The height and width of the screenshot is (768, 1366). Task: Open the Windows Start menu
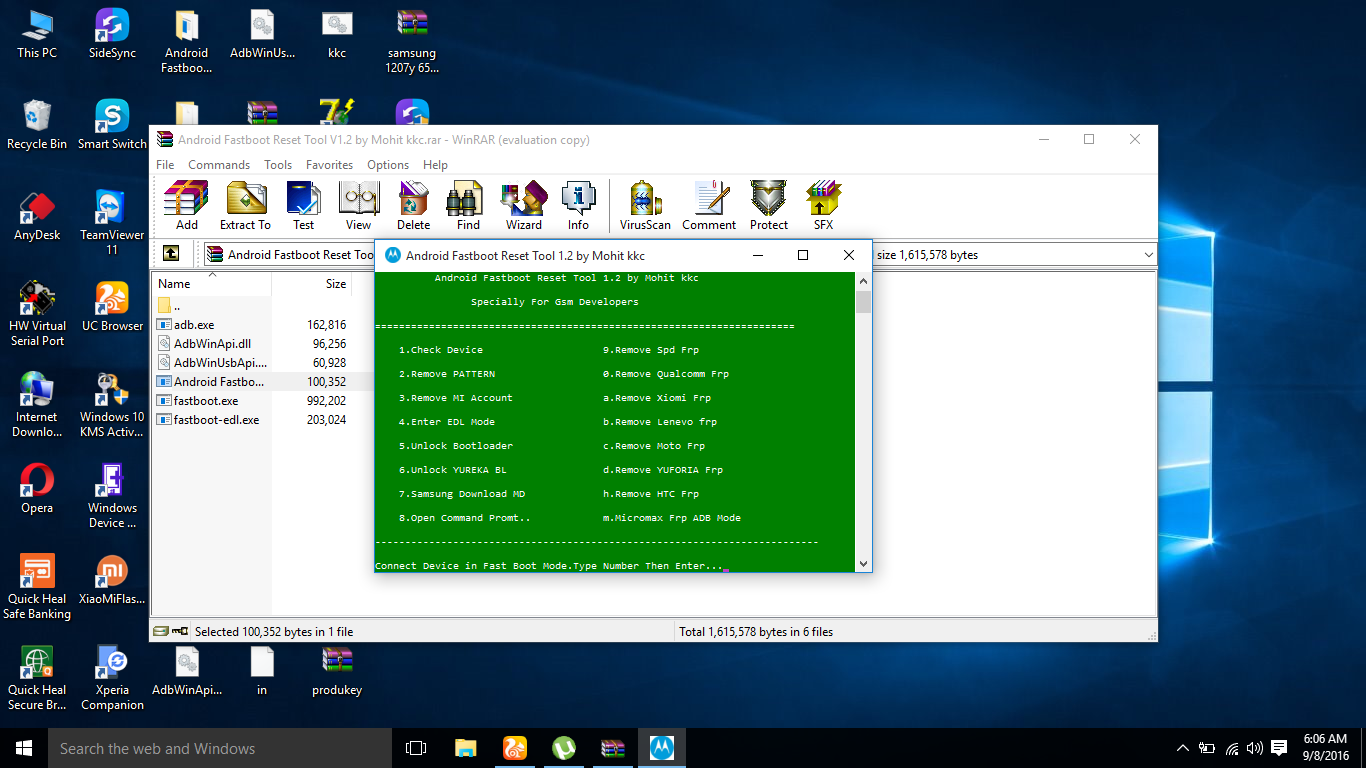[x=24, y=748]
